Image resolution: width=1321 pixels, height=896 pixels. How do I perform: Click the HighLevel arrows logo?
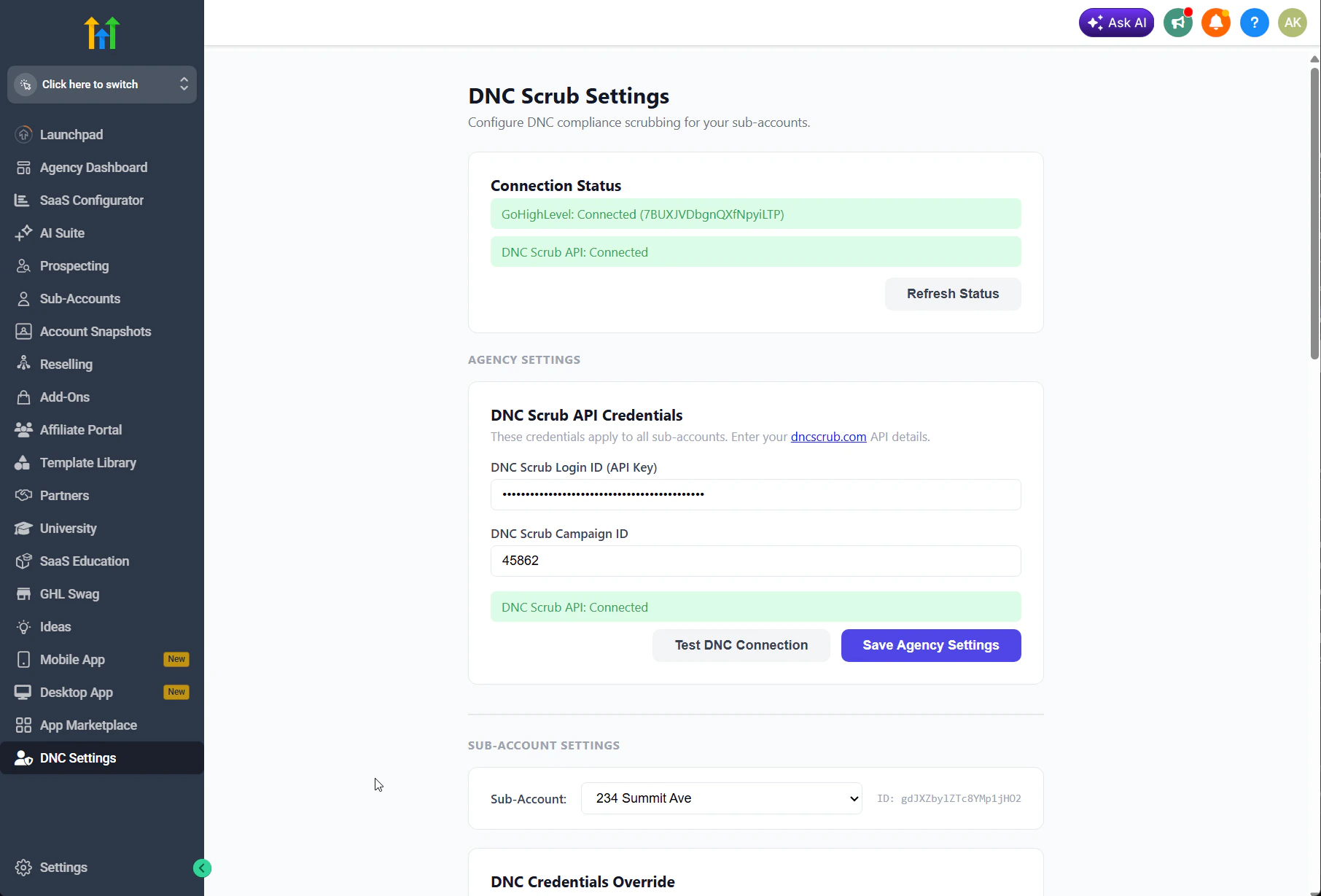point(102,33)
